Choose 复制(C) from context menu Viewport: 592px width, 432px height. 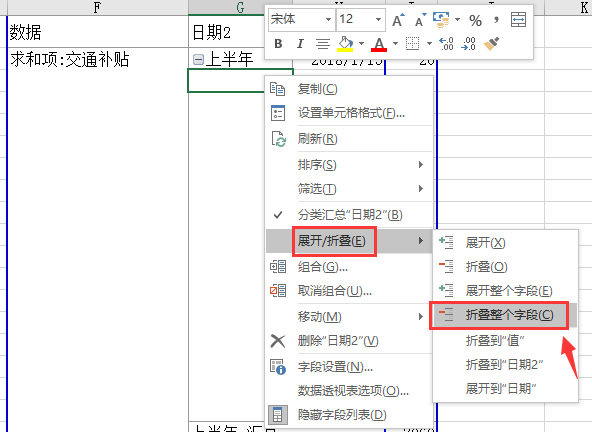pos(348,89)
